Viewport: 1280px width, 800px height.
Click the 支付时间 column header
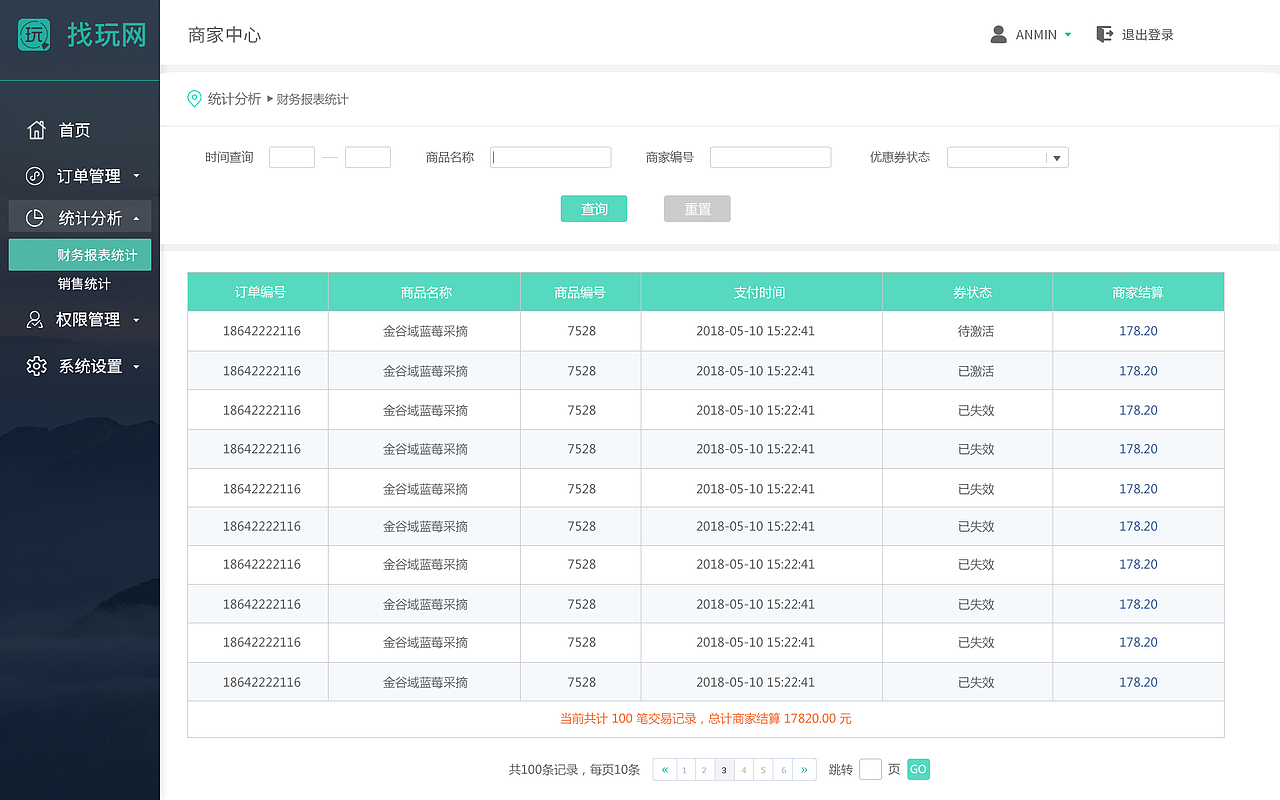(x=760, y=292)
